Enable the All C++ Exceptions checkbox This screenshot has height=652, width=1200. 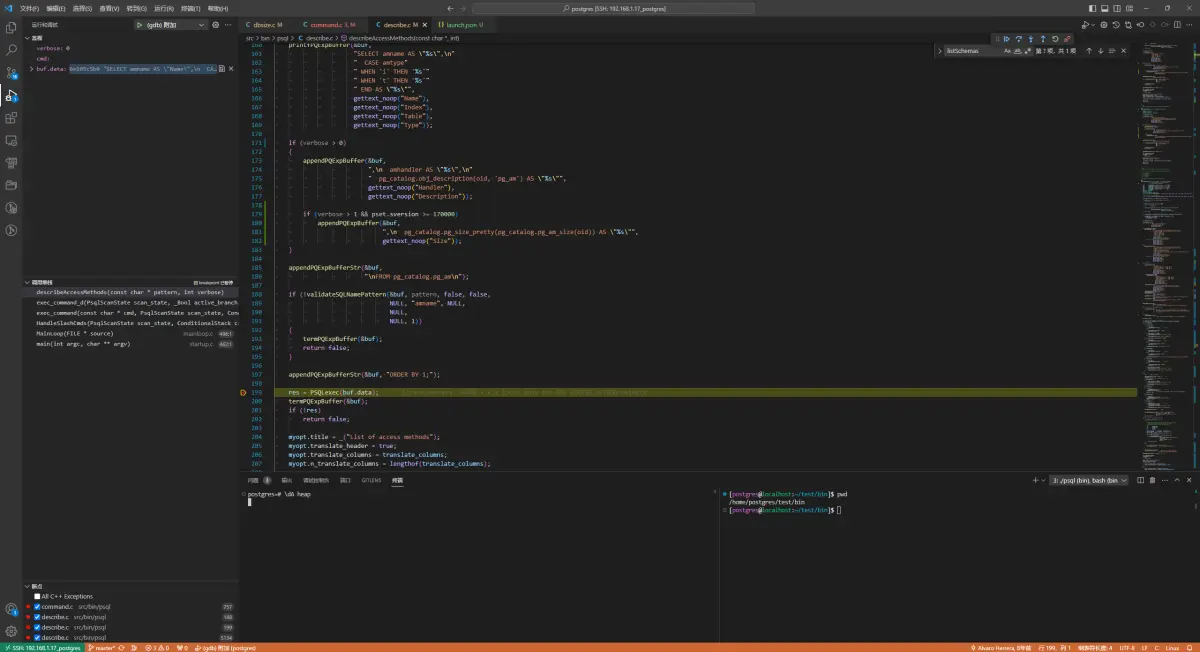click(x=38, y=596)
